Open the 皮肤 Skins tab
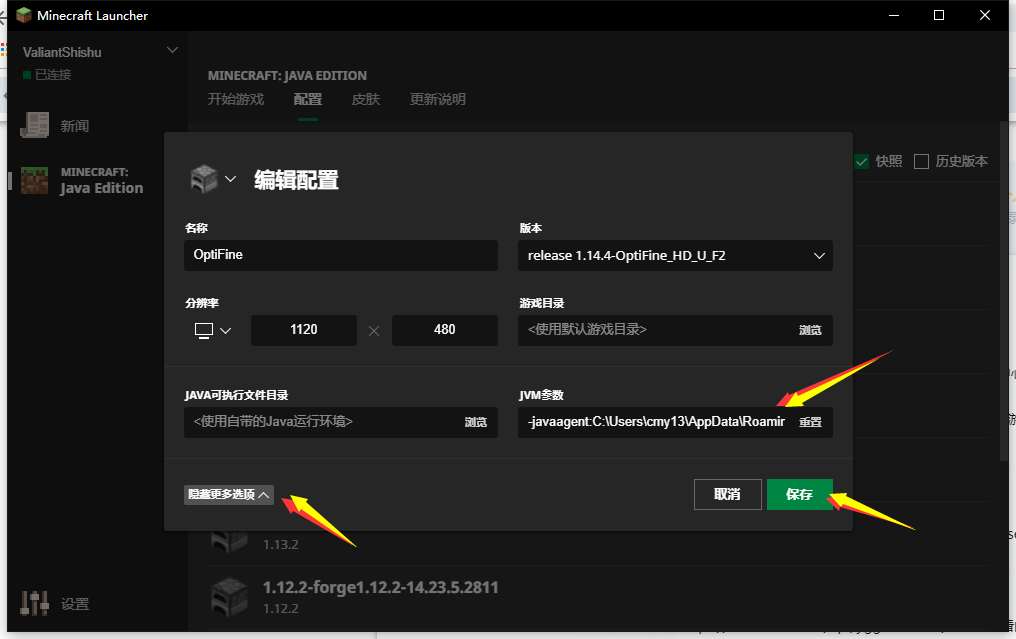 (366, 99)
